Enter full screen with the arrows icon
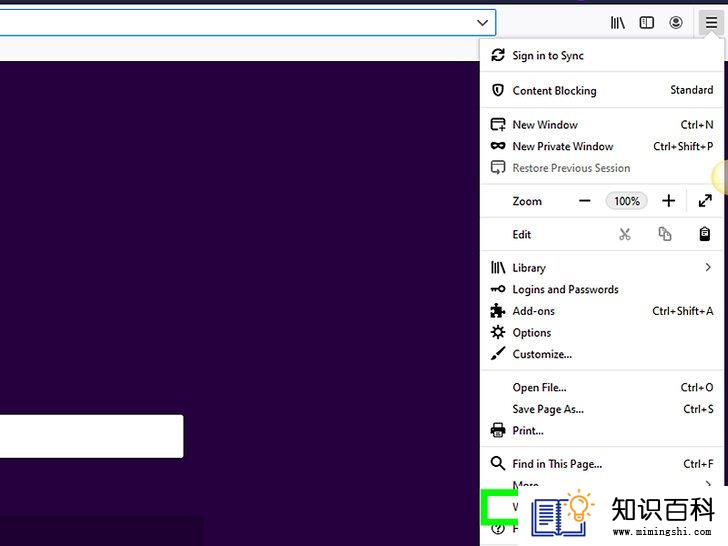728x546 pixels. (x=705, y=201)
